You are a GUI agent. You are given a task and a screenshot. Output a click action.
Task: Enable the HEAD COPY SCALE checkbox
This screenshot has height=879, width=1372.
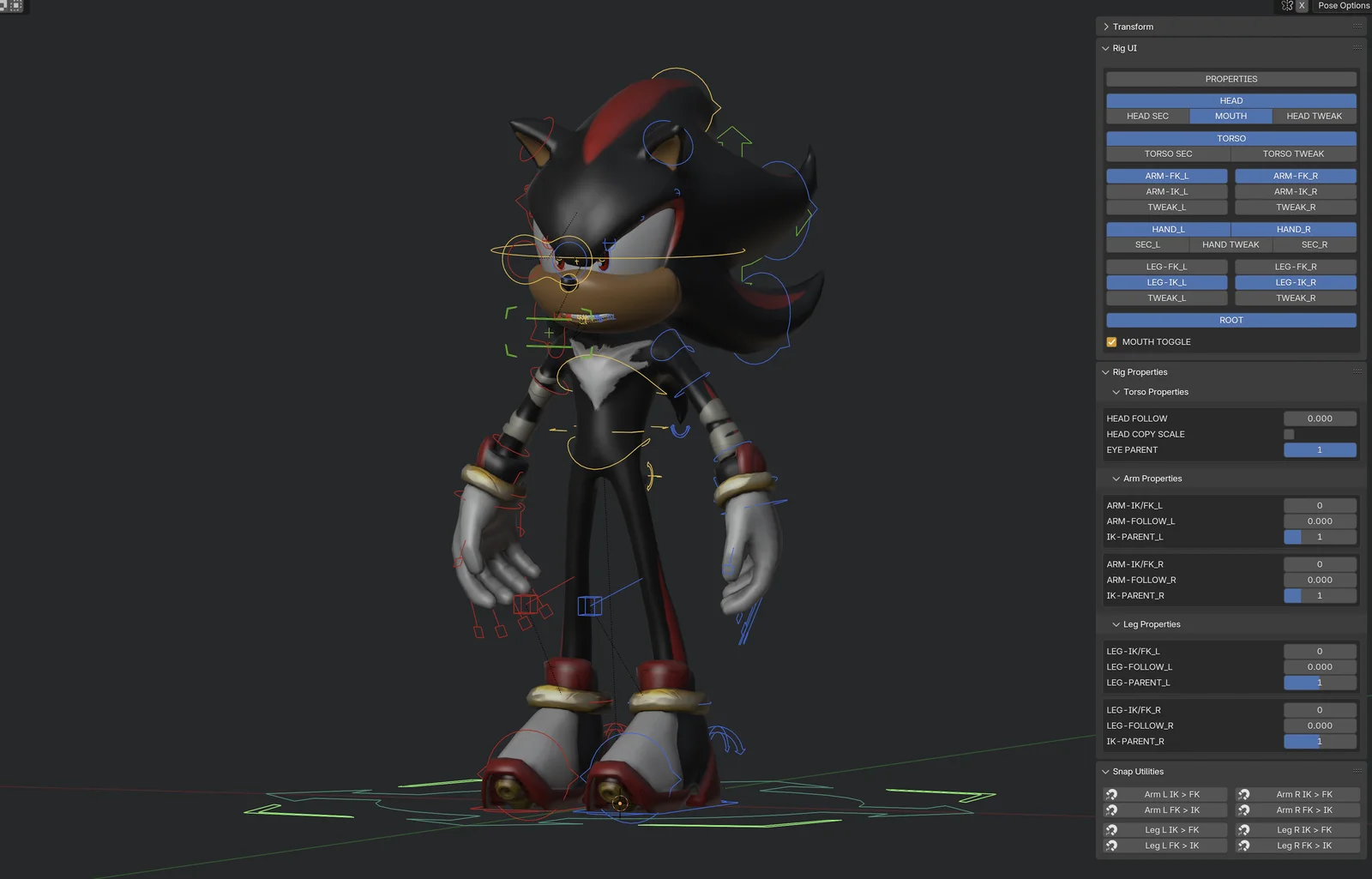click(1288, 434)
